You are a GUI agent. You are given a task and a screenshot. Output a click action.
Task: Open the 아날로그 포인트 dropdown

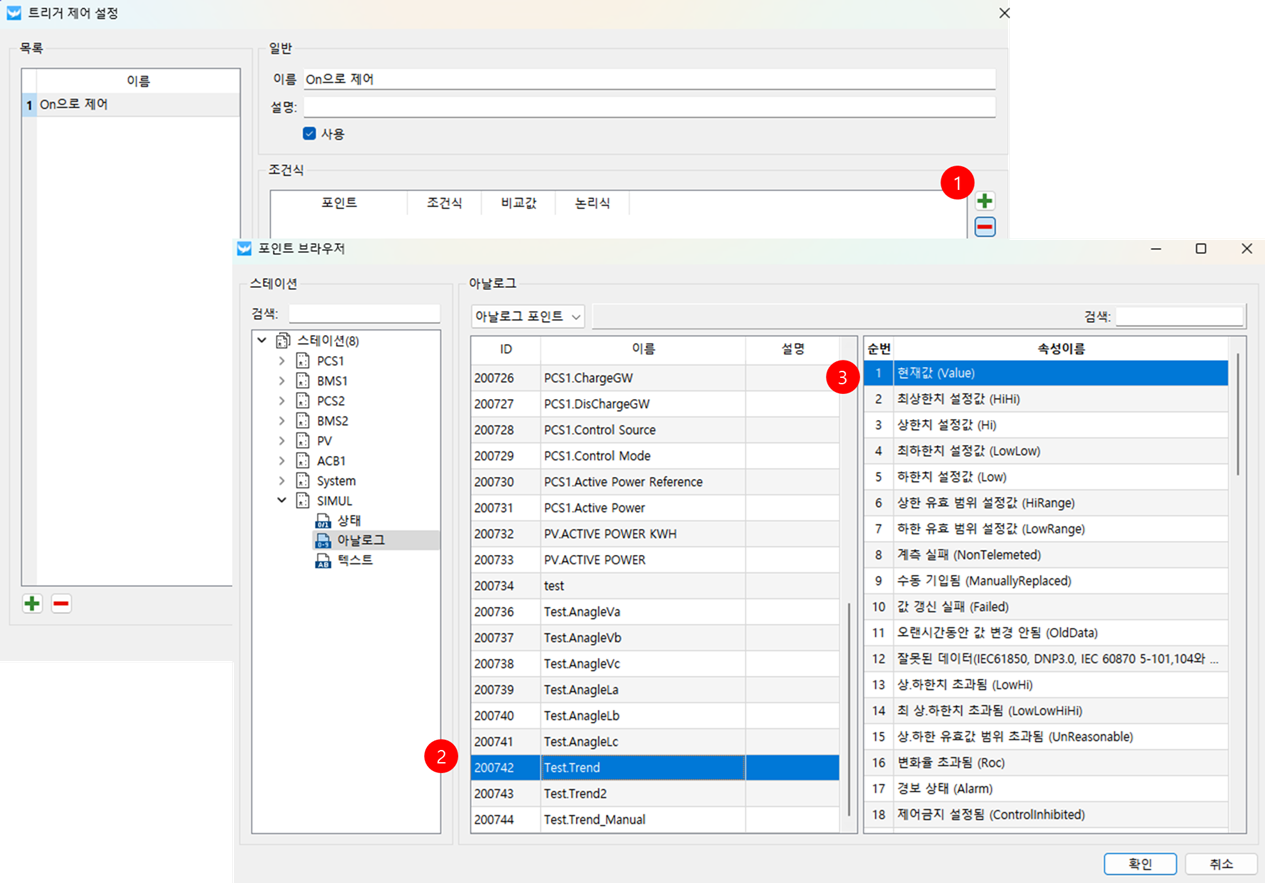(528, 317)
